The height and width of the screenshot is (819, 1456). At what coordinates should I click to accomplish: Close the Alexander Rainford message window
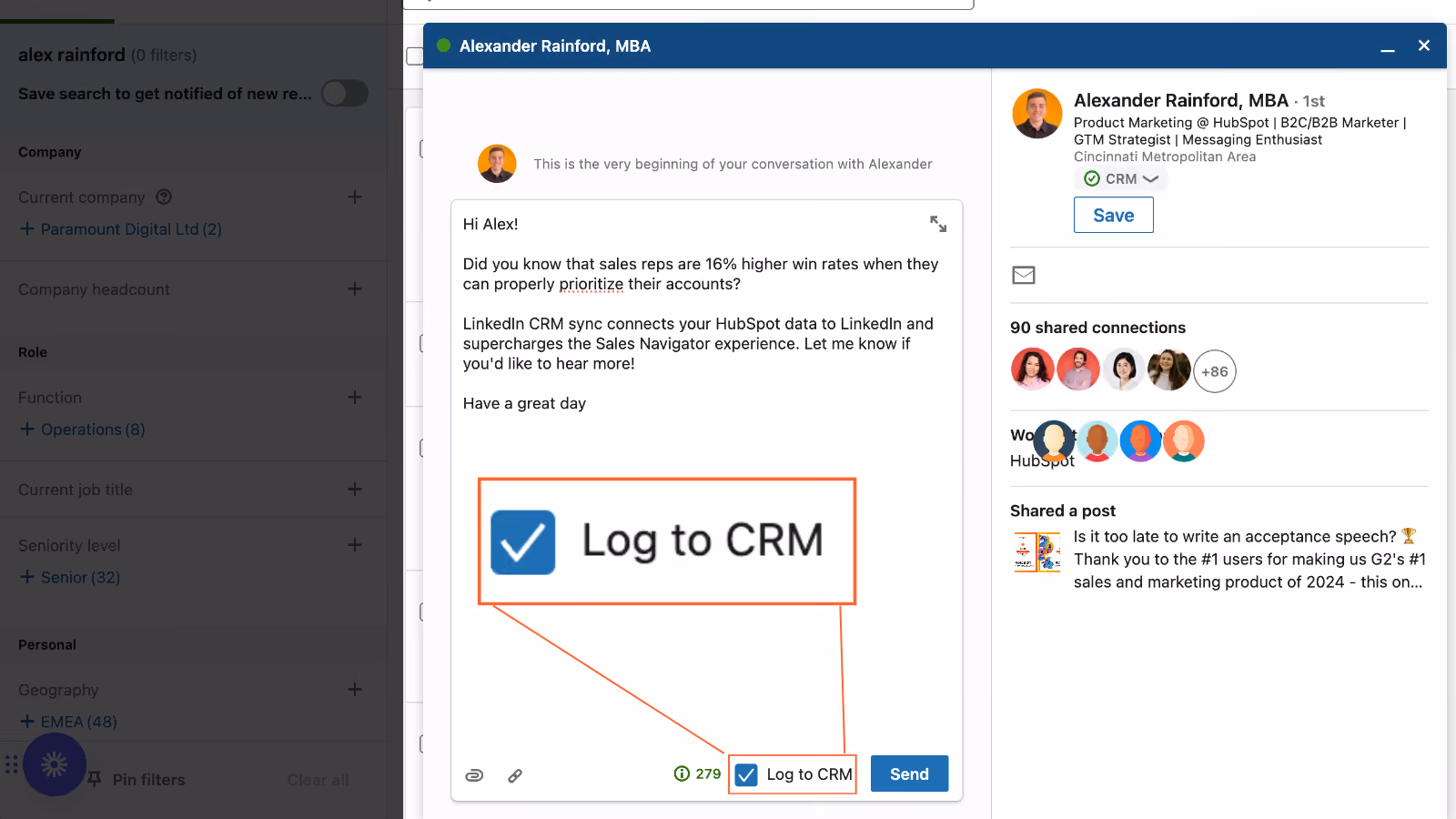click(1424, 45)
